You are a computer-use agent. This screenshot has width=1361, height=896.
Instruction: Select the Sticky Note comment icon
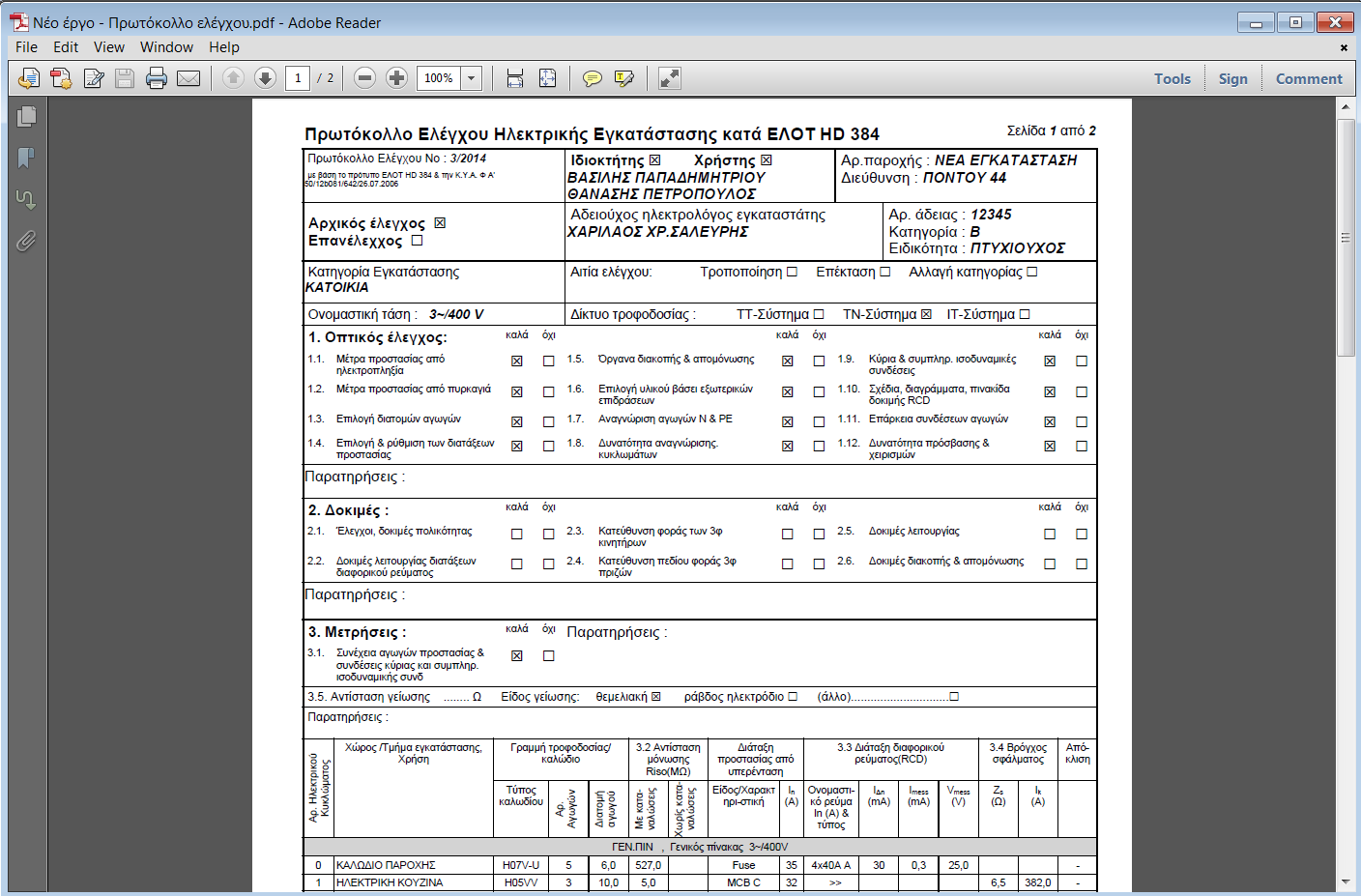(x=593, y=78)
